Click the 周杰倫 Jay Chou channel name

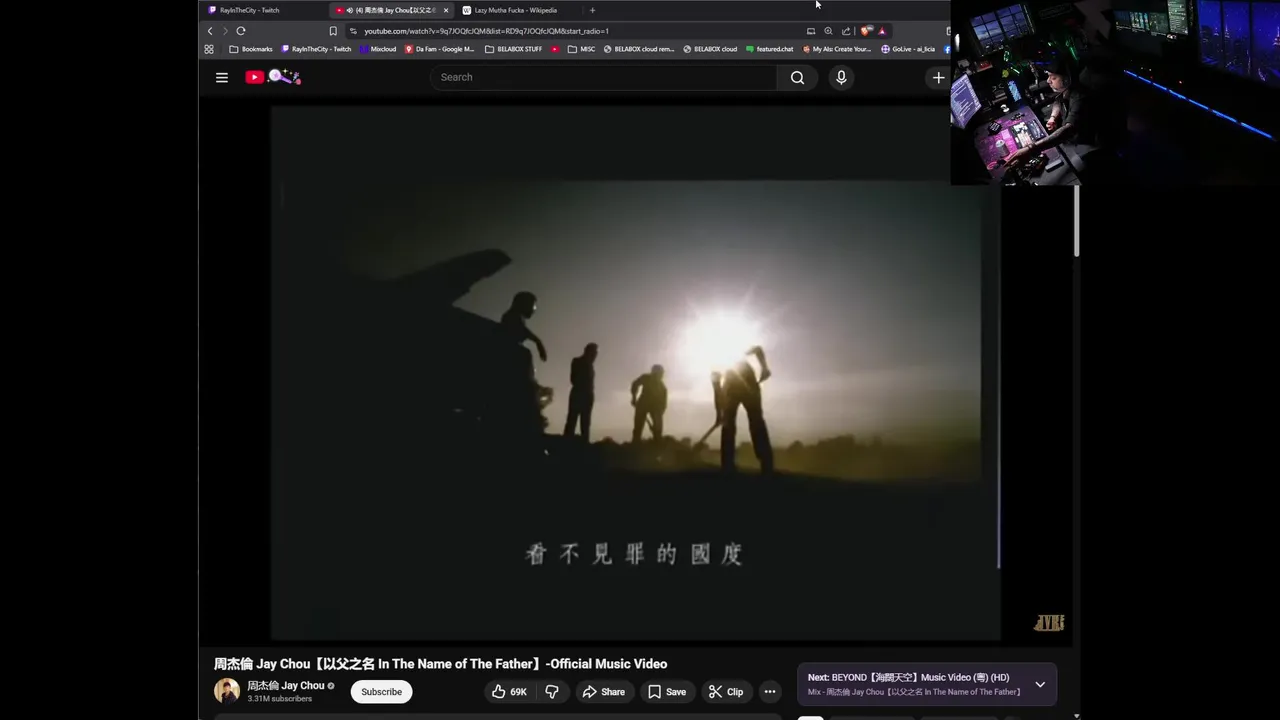[286, 686]
